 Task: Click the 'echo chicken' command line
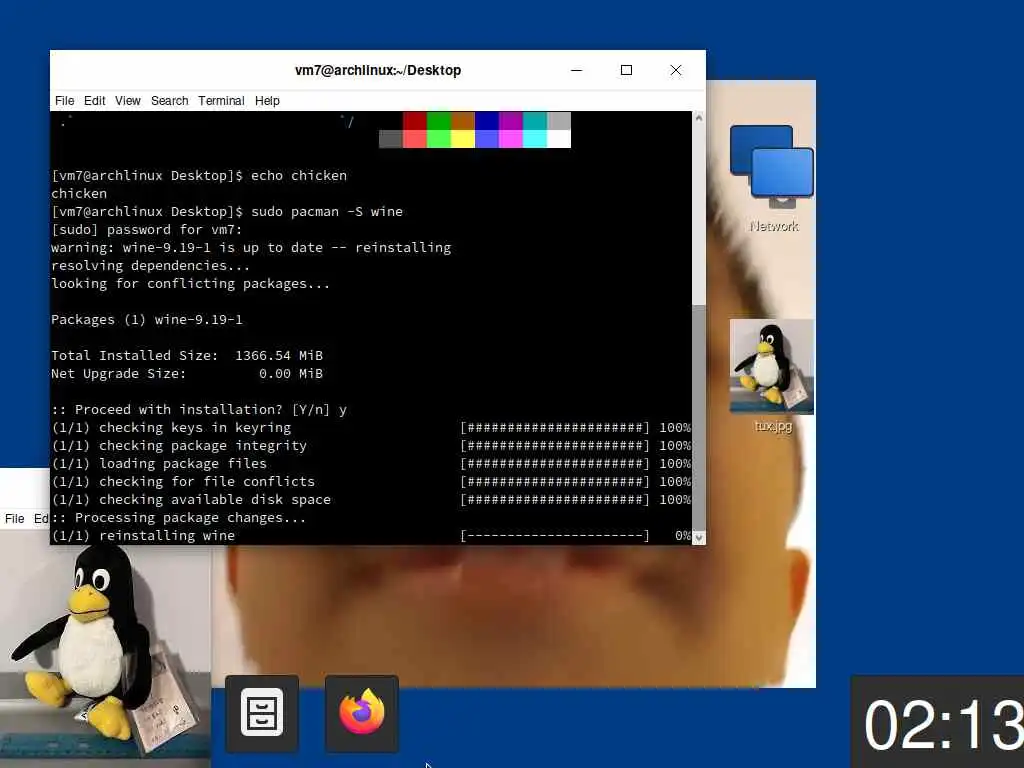199,176
